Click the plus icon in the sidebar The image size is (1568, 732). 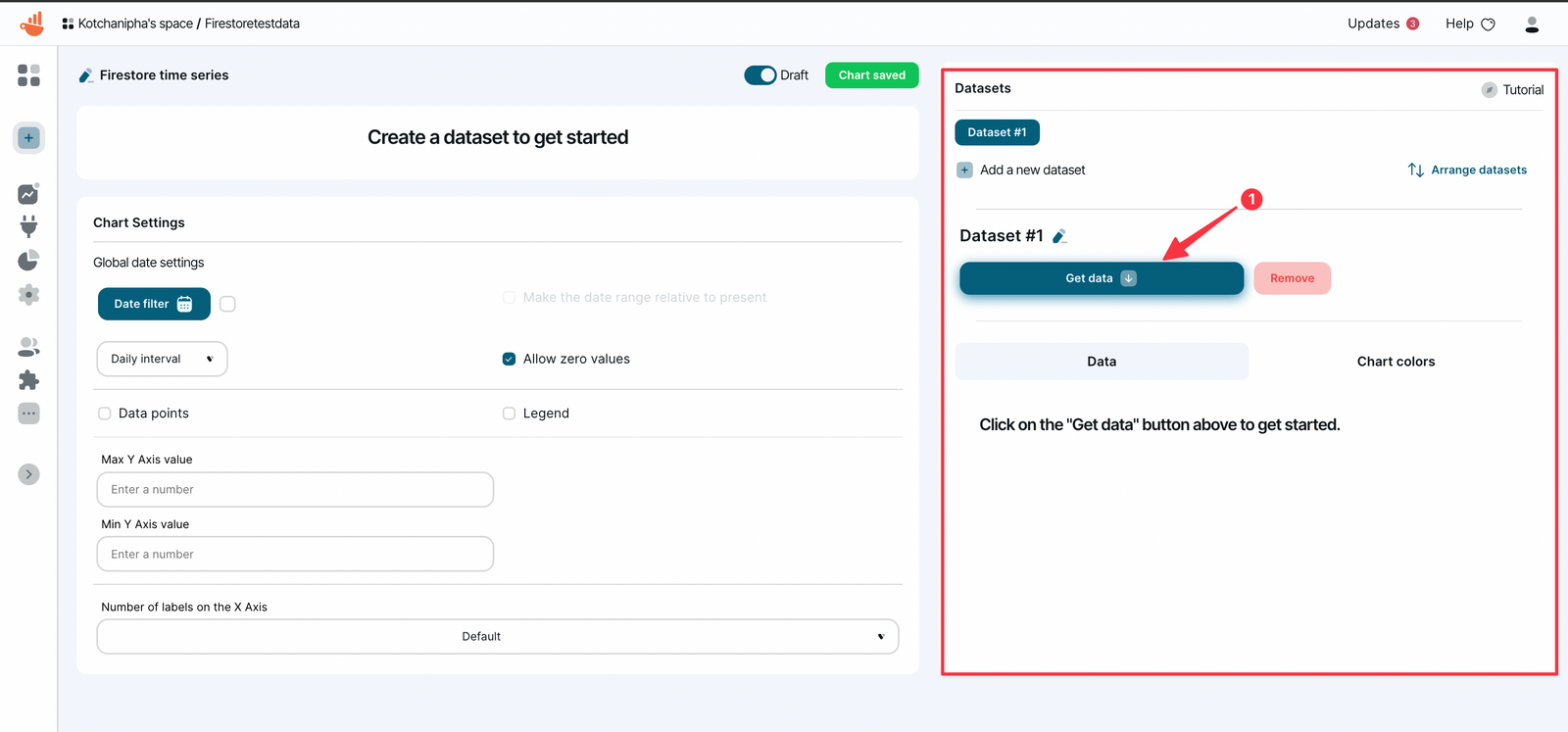28,138
